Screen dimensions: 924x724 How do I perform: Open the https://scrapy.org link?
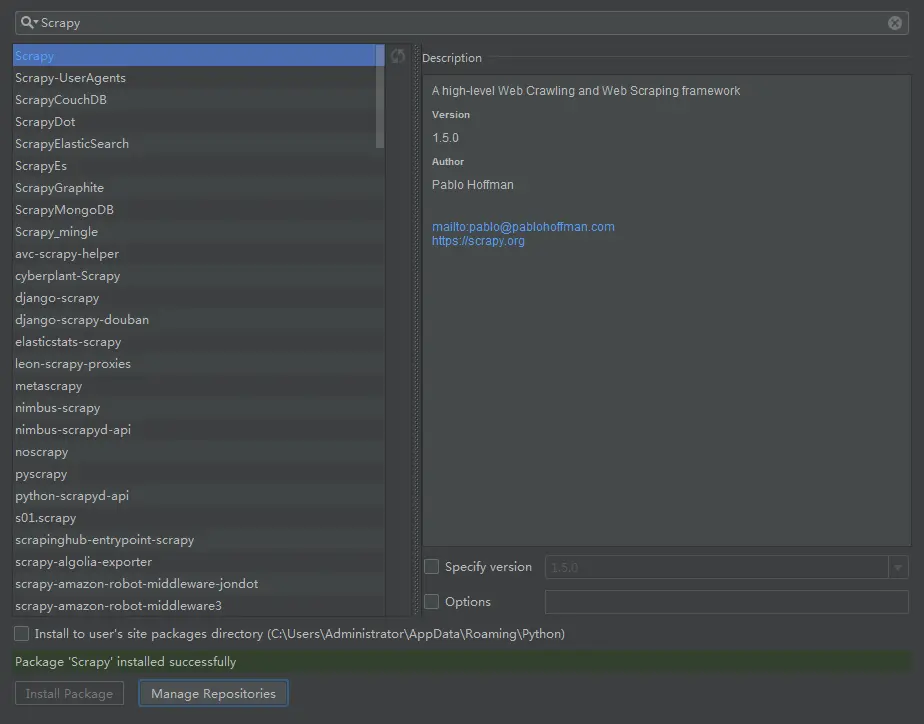pos(478,241)
